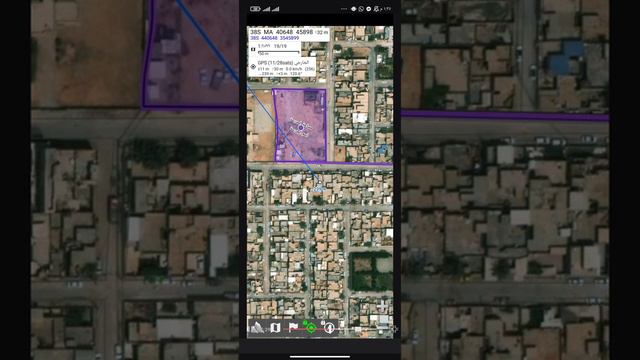The width and height of the screenshot is (640, 360).
Task: Tap the home gesture bar at bottom
Action: click(x=320, y=356)
